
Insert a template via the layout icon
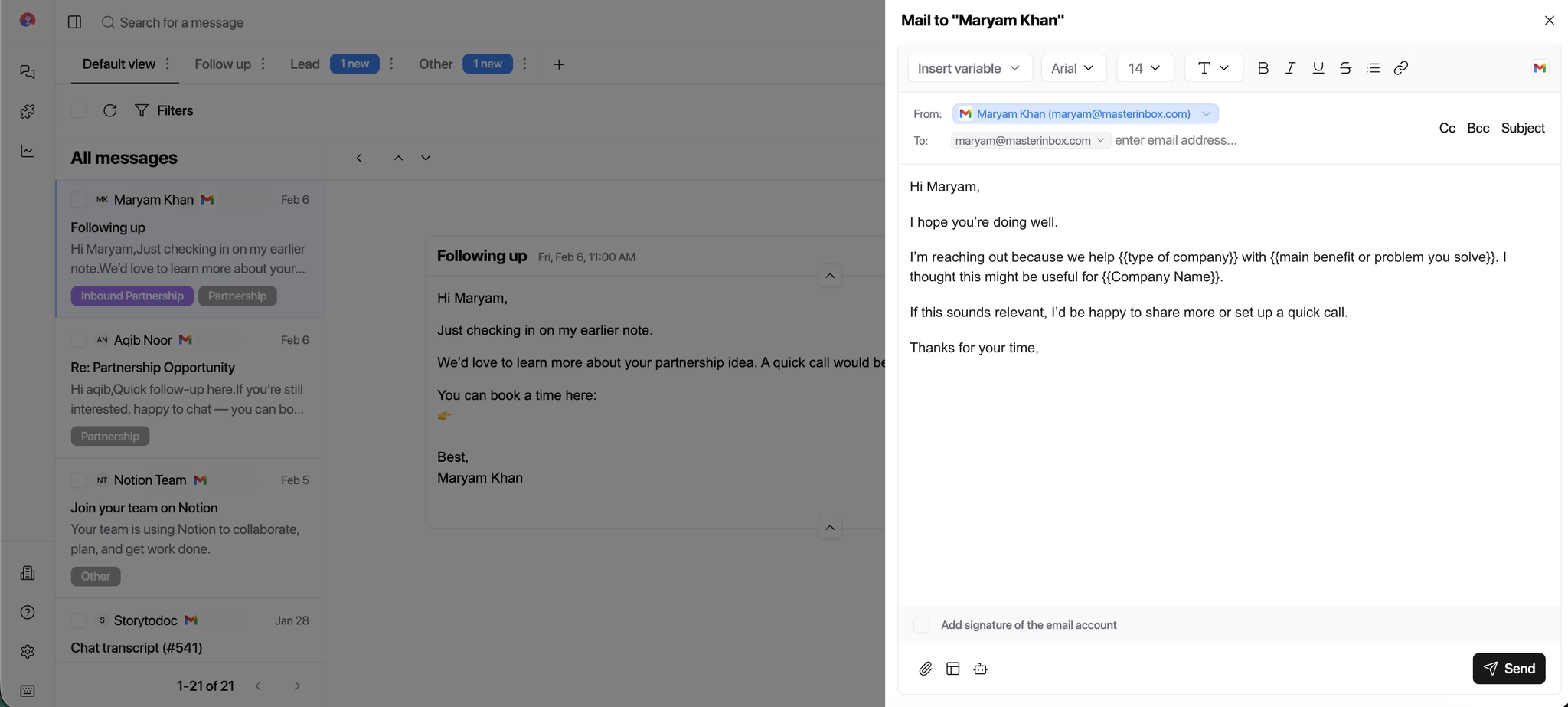(952, 668)
